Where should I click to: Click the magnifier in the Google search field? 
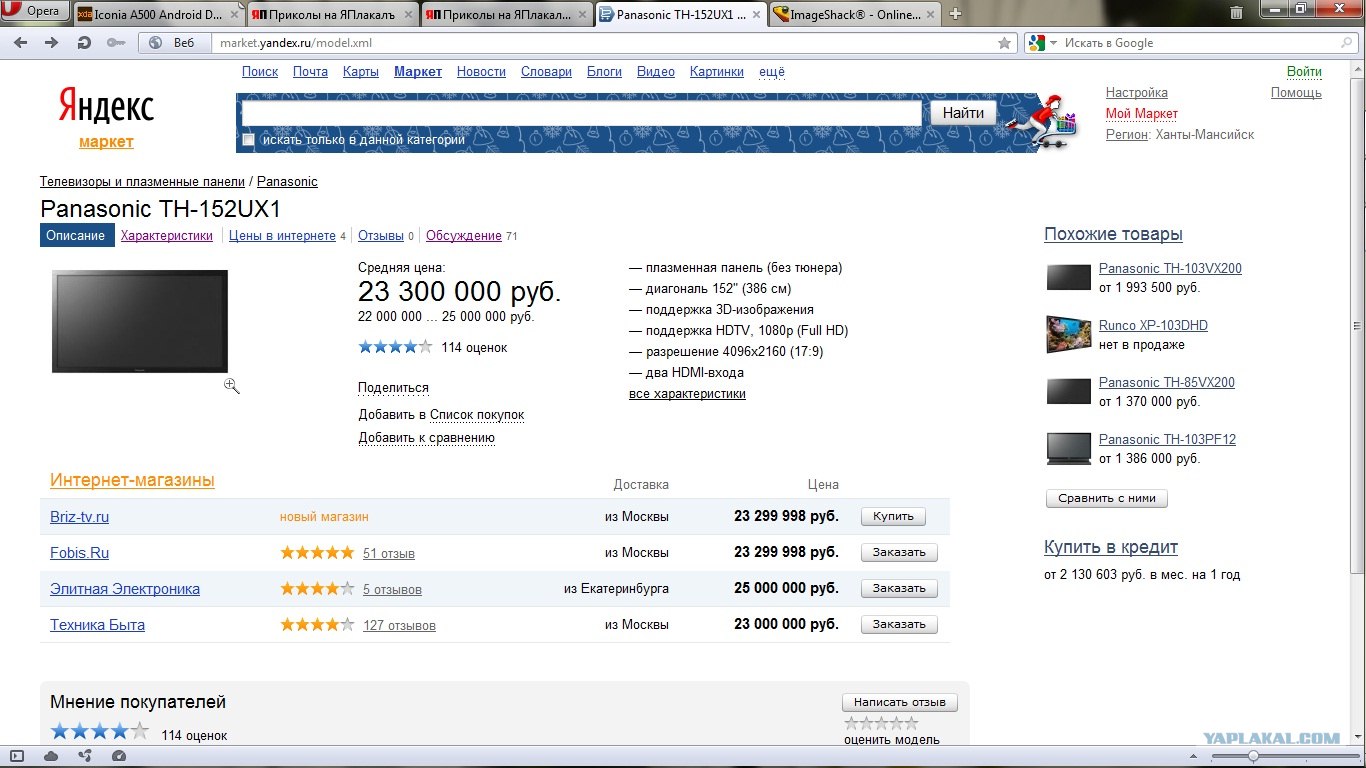click(x=1346, y=43)
